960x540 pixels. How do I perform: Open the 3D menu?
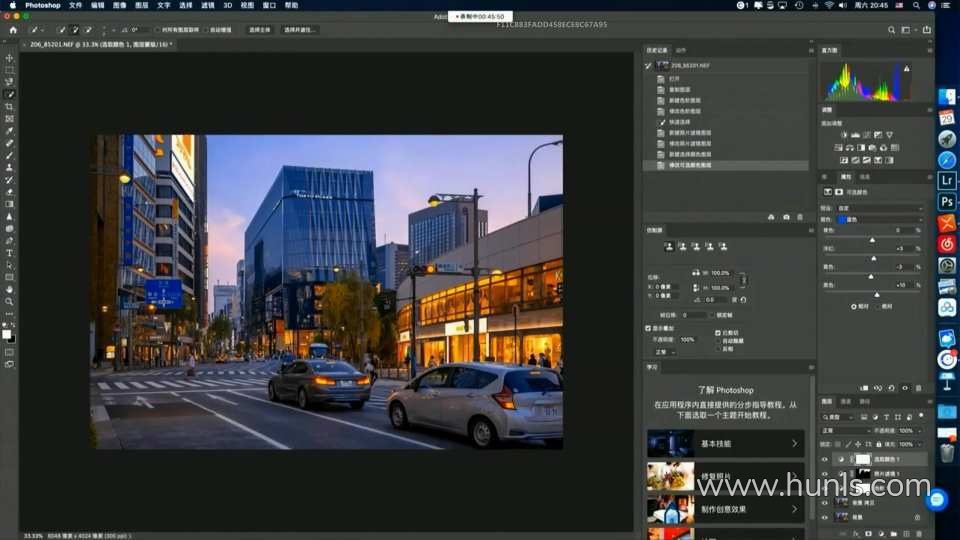coord(228,6)
